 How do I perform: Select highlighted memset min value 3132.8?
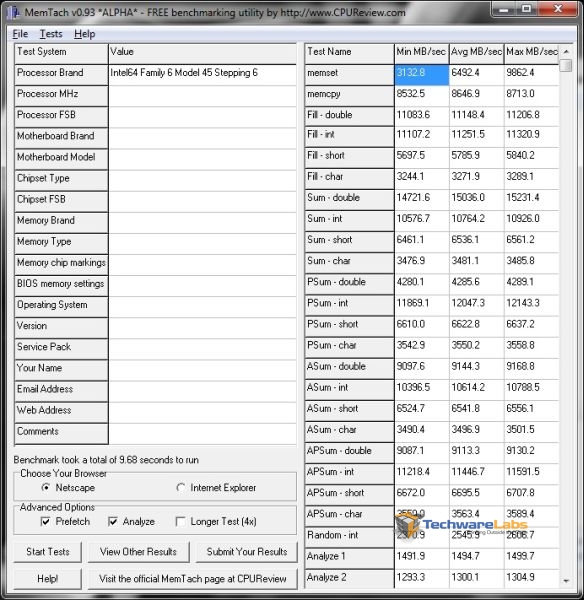tap(421, 75)
